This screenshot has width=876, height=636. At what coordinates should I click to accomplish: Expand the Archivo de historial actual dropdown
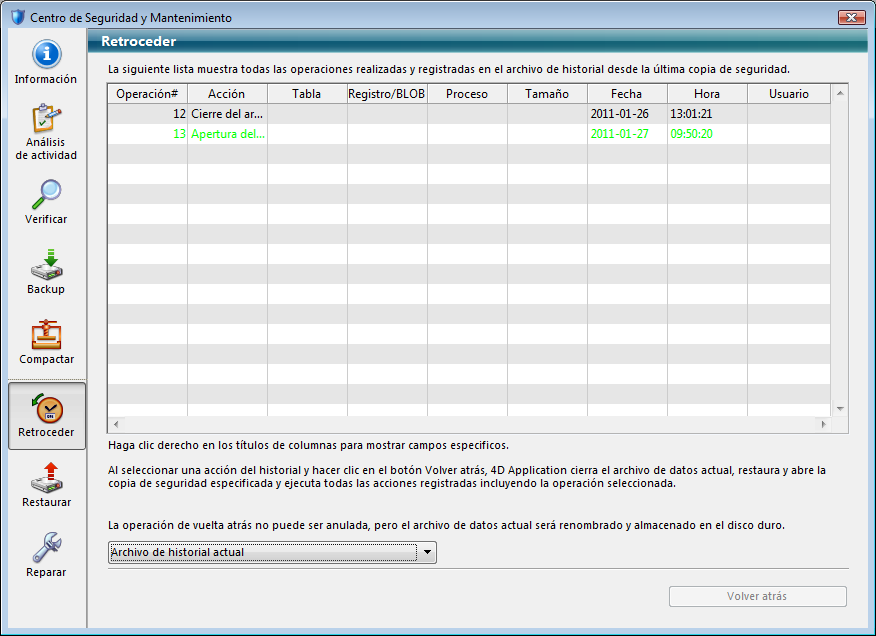[x=427, y=552]
